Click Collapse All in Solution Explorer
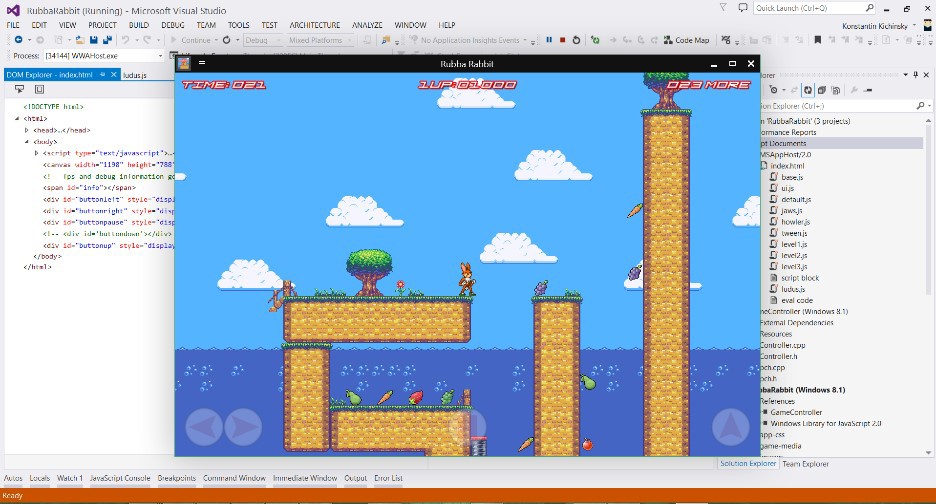936x504 pixels. pyautogui.click(x=821, y=90)
